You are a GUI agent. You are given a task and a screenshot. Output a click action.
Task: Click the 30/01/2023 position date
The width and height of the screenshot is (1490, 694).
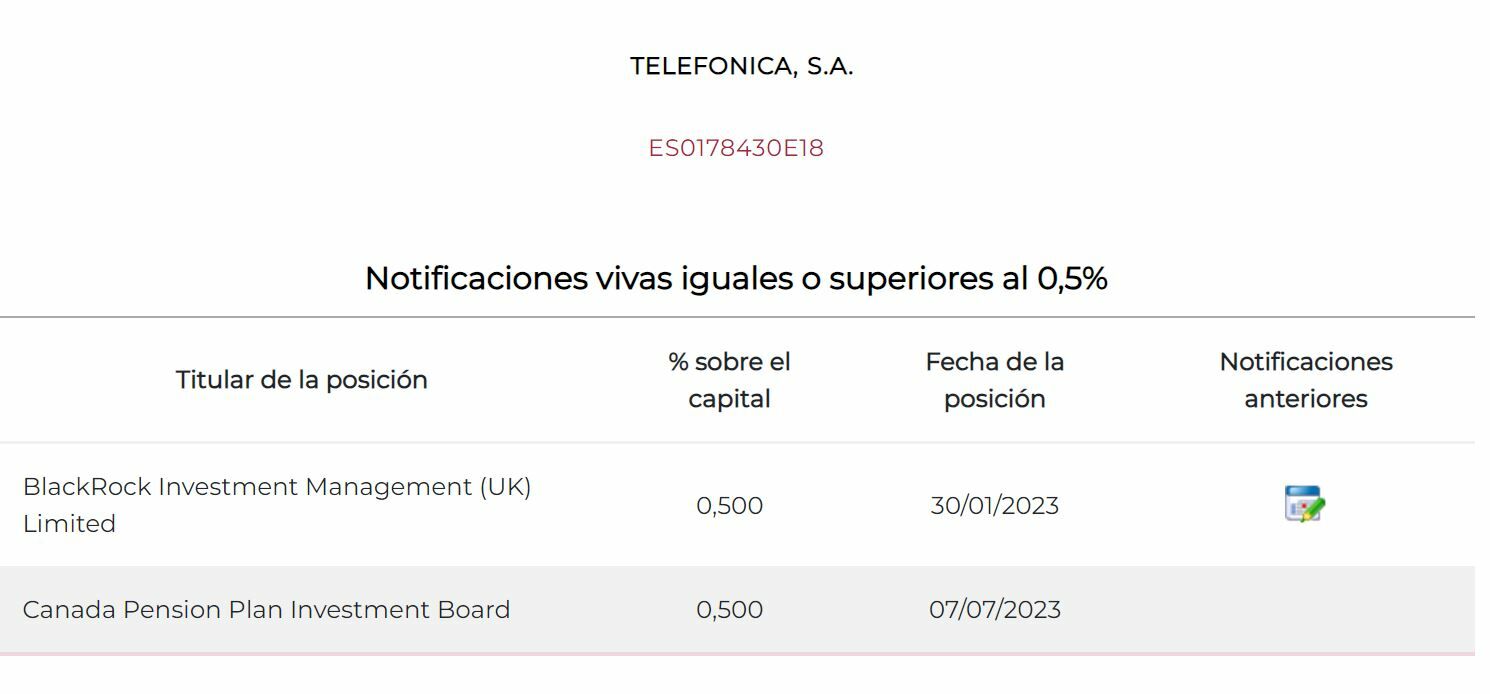point(994,506)
